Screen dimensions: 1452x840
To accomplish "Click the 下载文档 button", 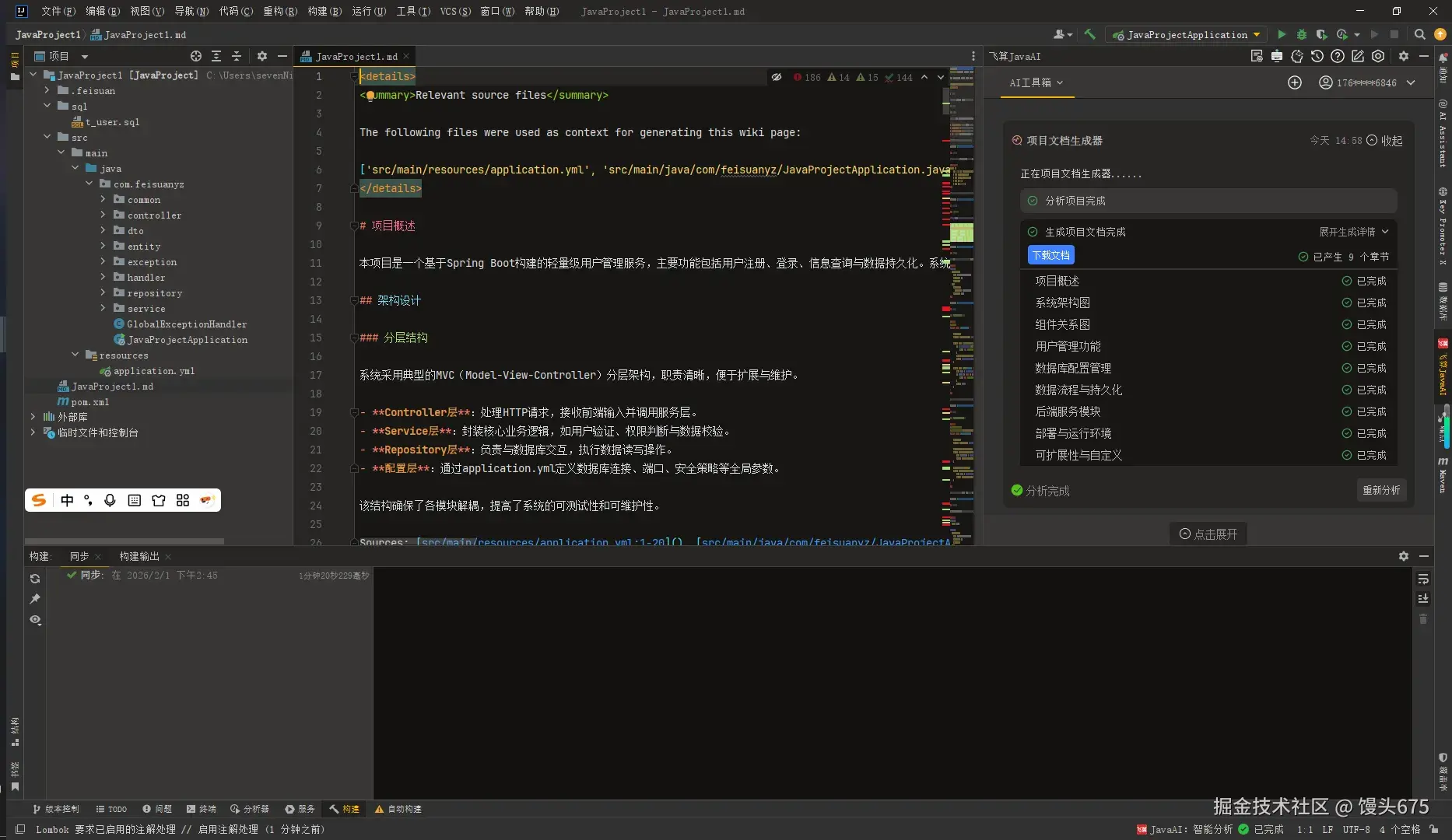I will 1050,255.
